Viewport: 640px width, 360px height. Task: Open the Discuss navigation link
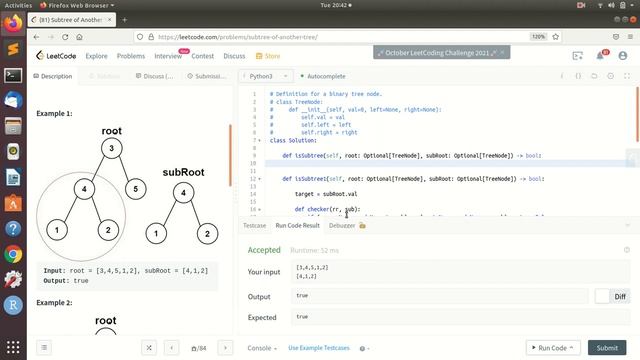pos(234,56)
